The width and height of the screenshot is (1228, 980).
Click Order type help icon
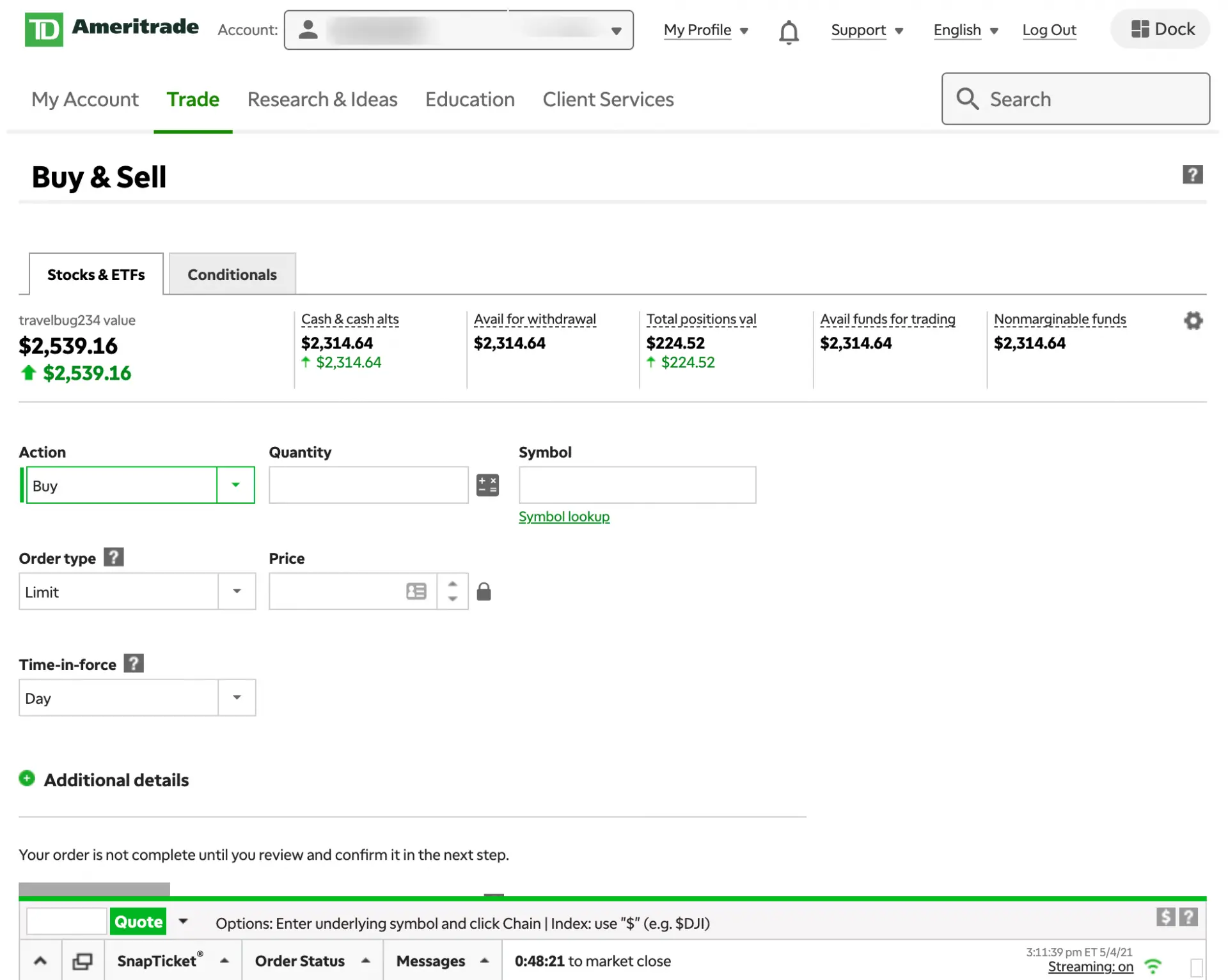(x=114, y=557)
